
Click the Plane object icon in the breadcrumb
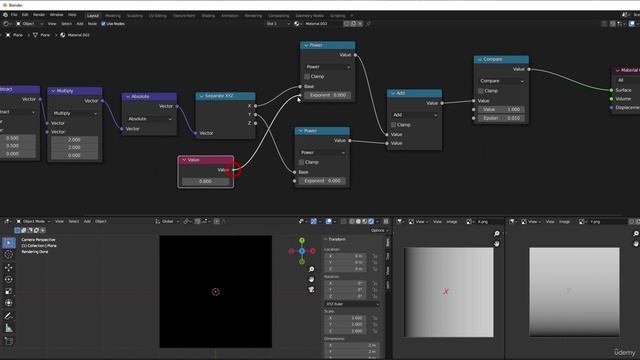point(8,35)
